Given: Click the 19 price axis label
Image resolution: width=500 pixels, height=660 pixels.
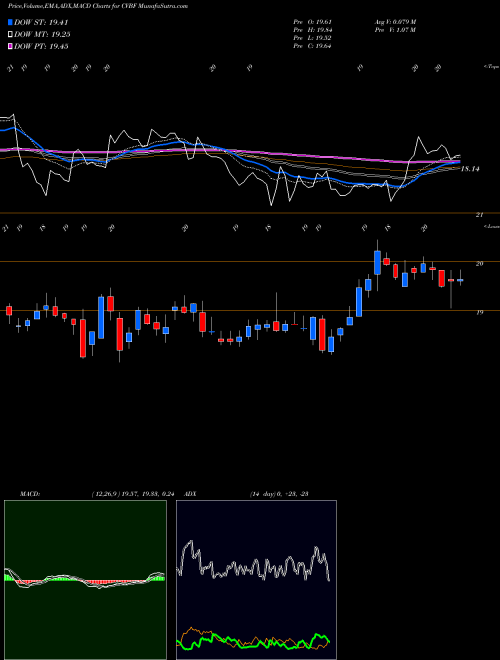Looking at the screenshot, I should click(479, 312).
